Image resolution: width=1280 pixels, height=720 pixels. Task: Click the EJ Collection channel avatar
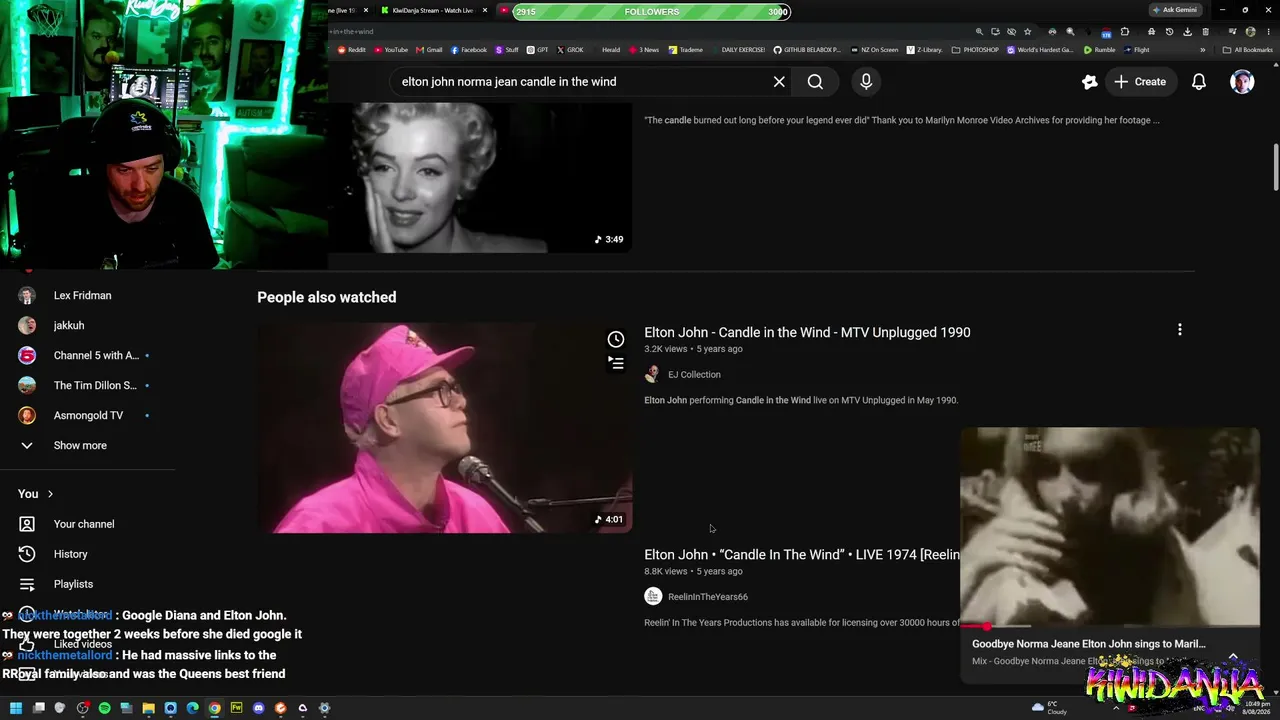pos(652,374)
